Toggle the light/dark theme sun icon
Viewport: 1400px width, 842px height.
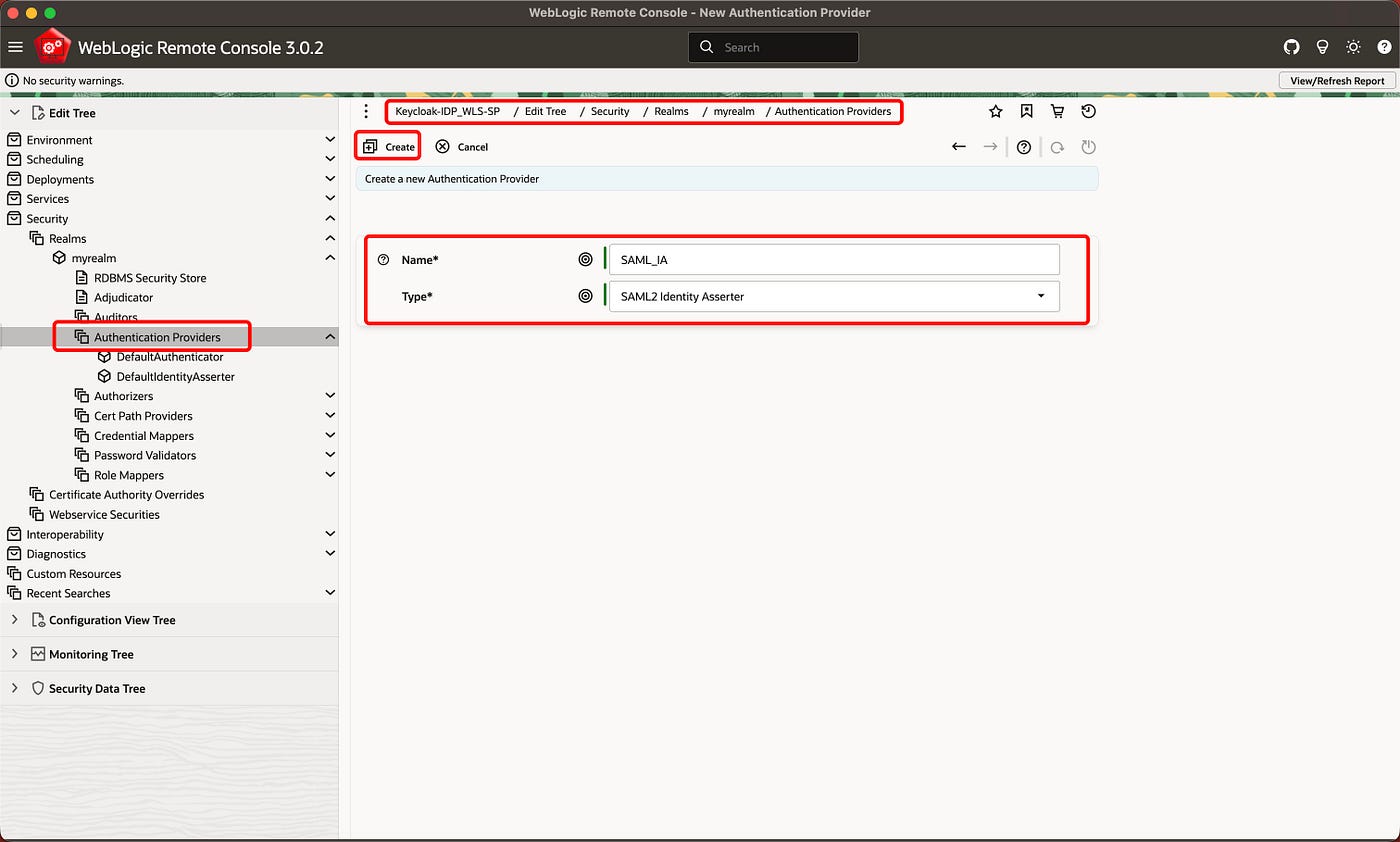1353,47
